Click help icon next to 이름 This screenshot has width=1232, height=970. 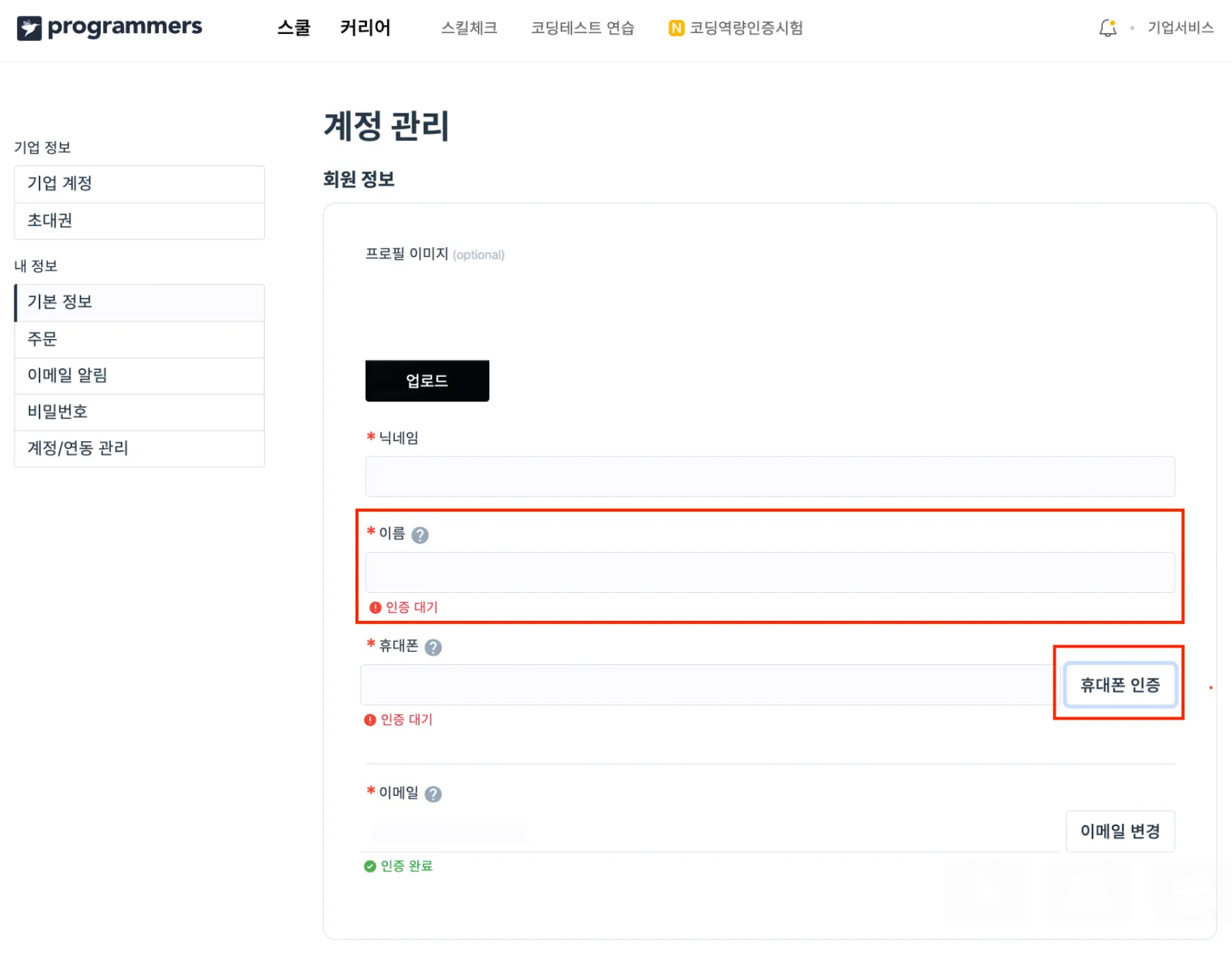pyautogui.click(x=420, y=535)
